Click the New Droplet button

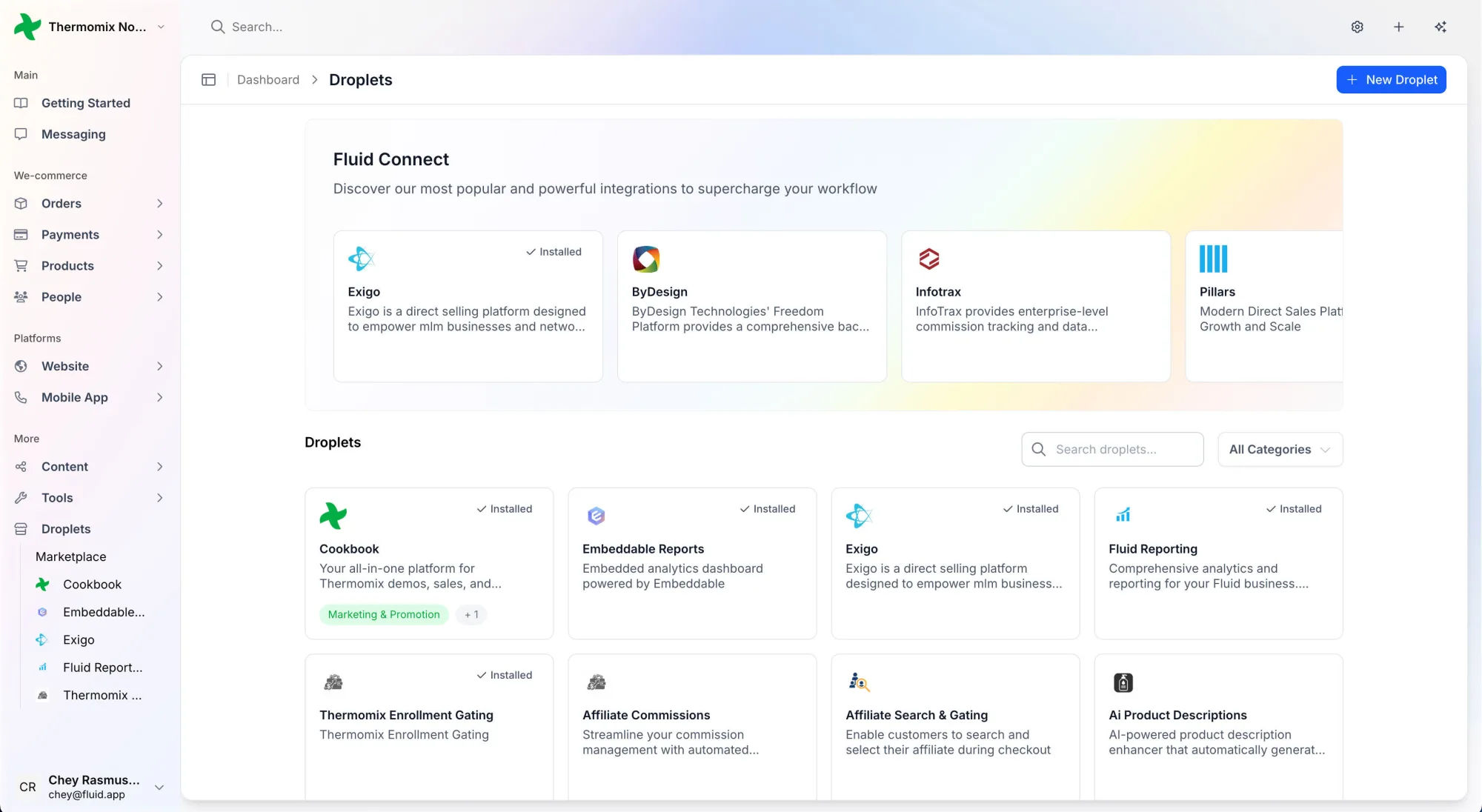coord(1391,79)
